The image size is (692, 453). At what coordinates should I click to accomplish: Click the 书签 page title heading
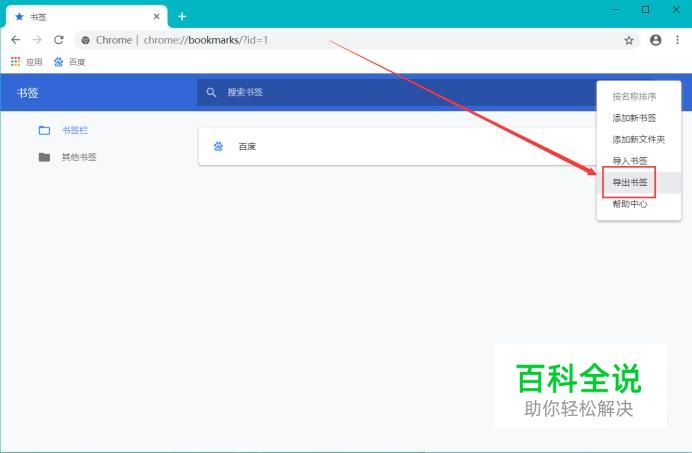point(28,93)
